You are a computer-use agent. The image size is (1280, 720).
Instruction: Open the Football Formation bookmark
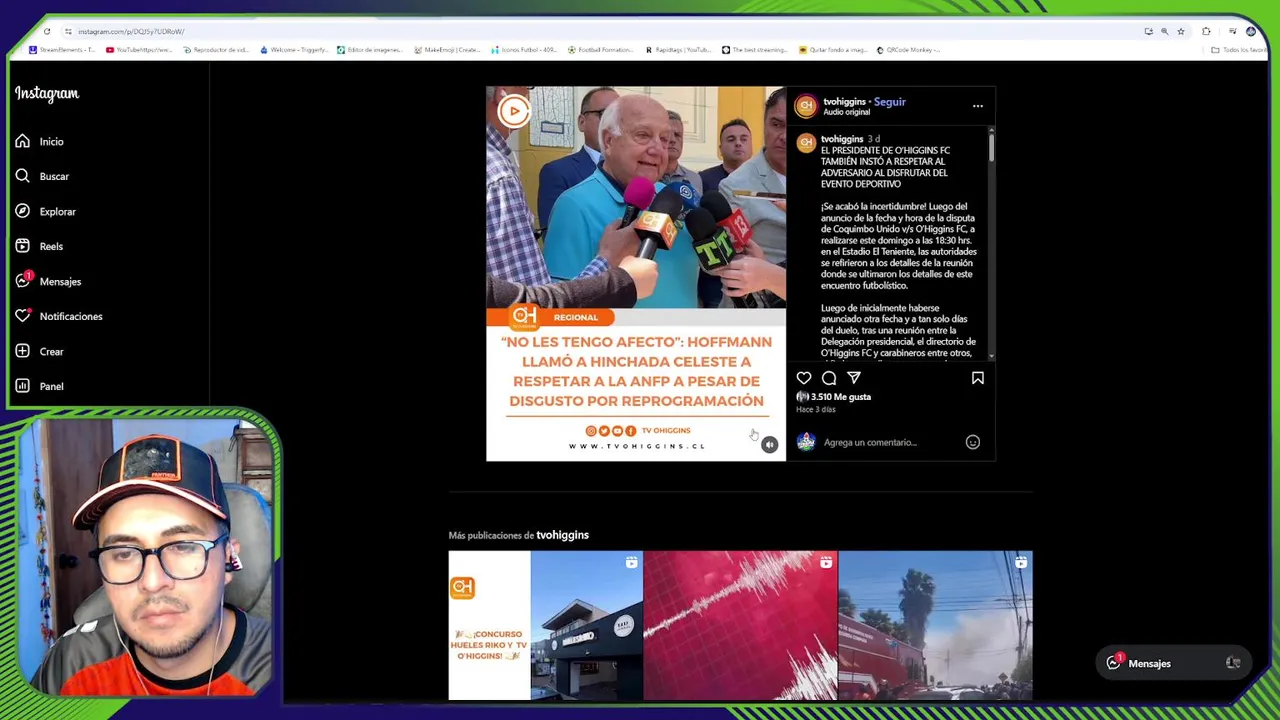pos(601,50)
